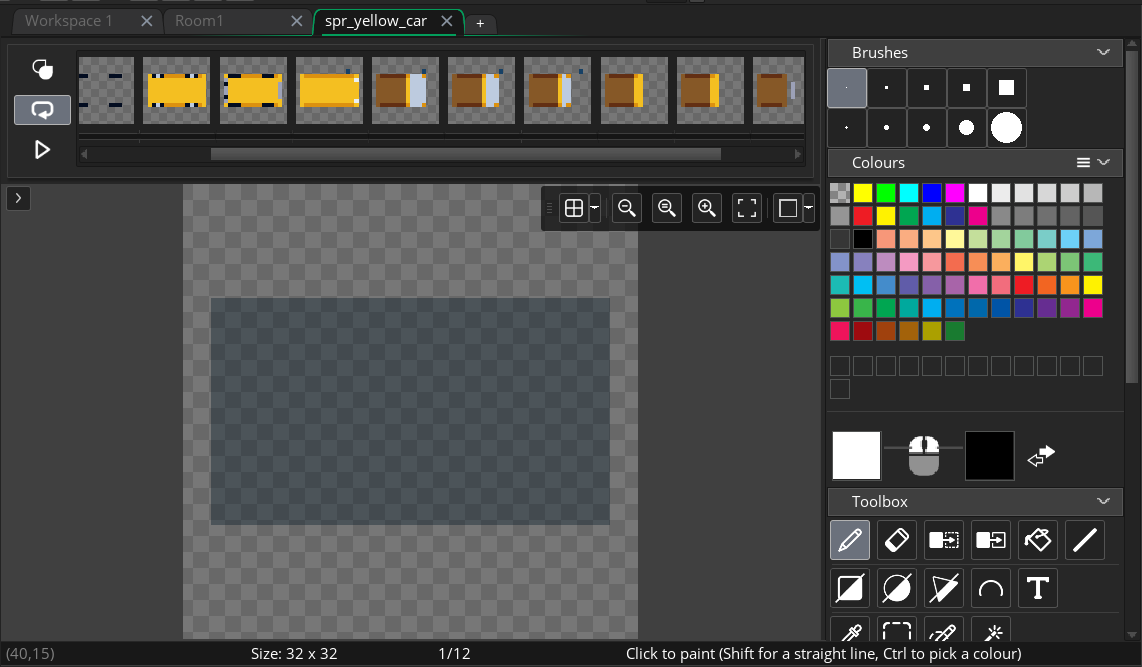Pick the transparent checkered palette swatch
Viewport: 1142px width, 667px height.
pos(840,193)
